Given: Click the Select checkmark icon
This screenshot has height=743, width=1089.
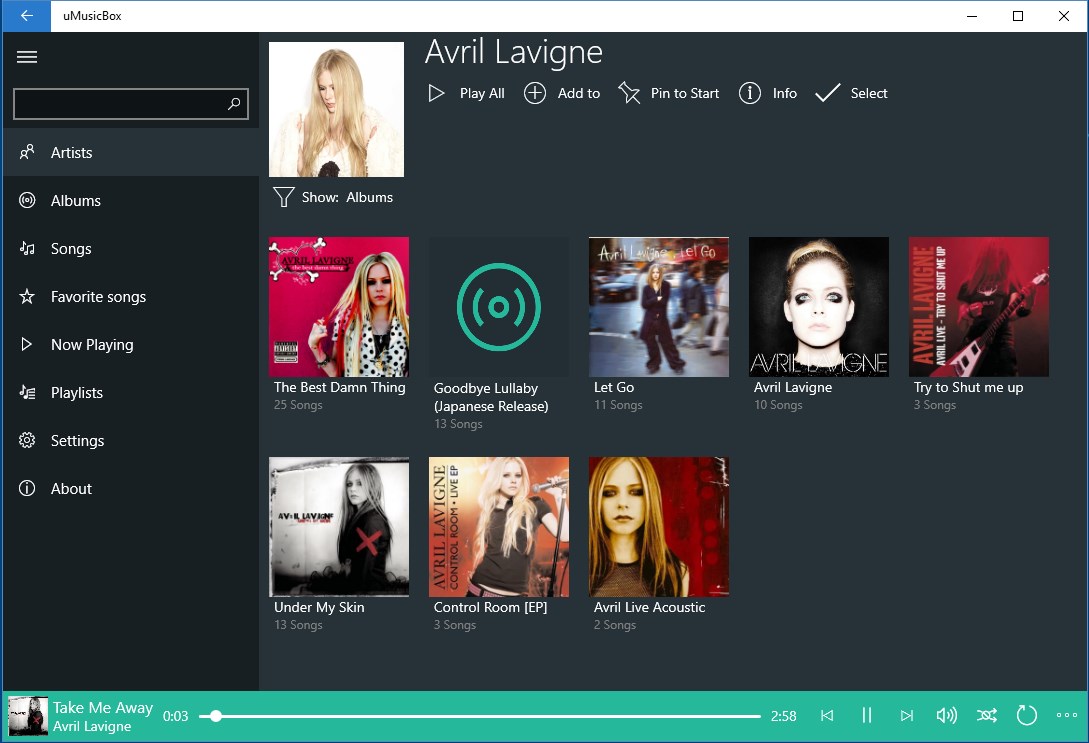Looking at the screenshot, I should point(827,93).
